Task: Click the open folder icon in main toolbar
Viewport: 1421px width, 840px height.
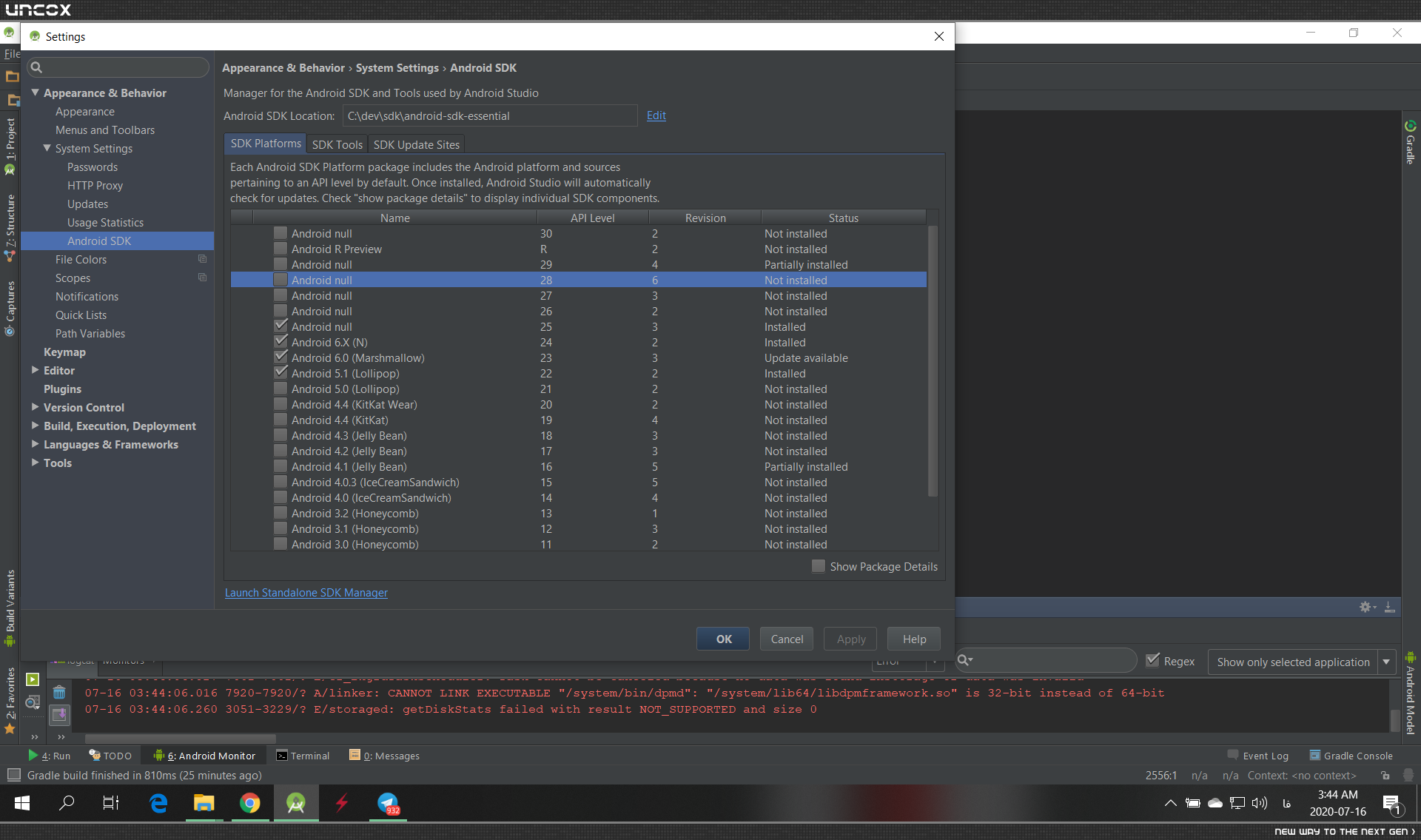Action: tap(12, 76)
